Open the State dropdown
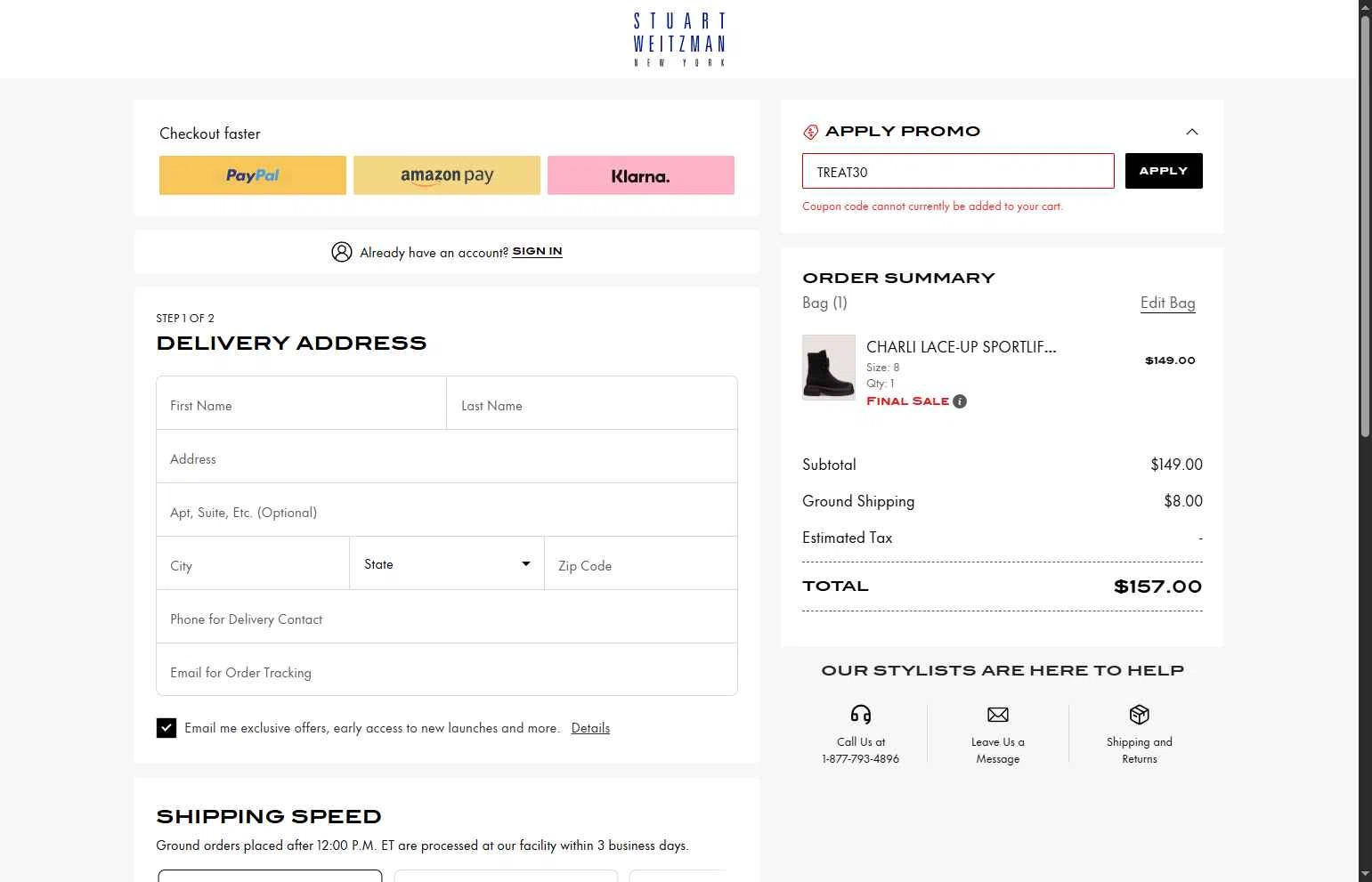 (x=447, y=563)
